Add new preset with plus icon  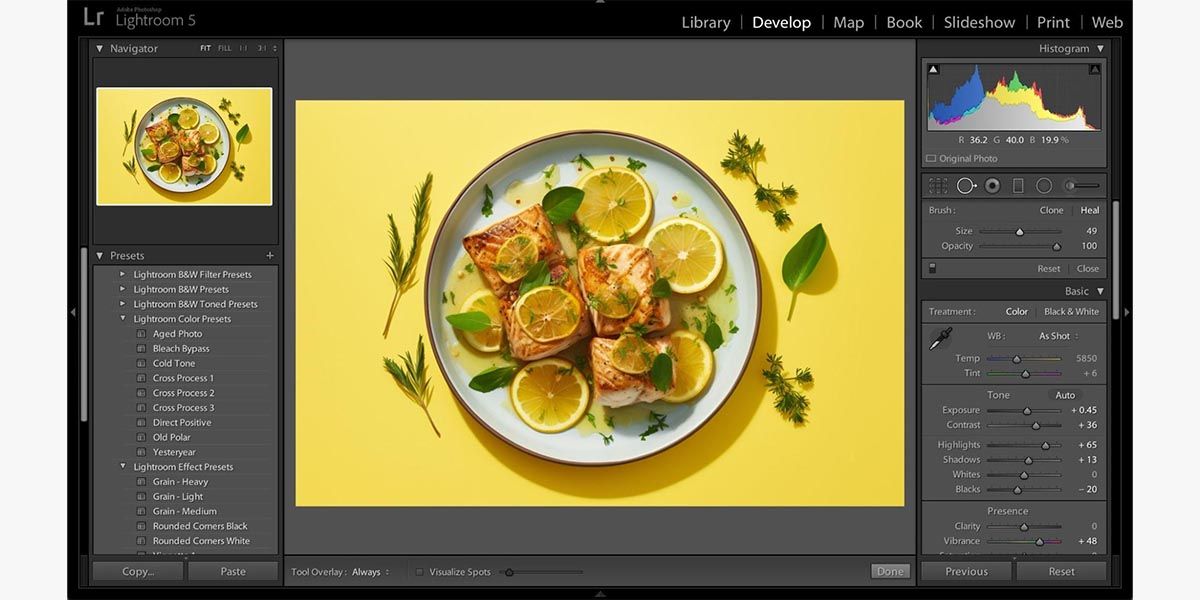point(270,256)
